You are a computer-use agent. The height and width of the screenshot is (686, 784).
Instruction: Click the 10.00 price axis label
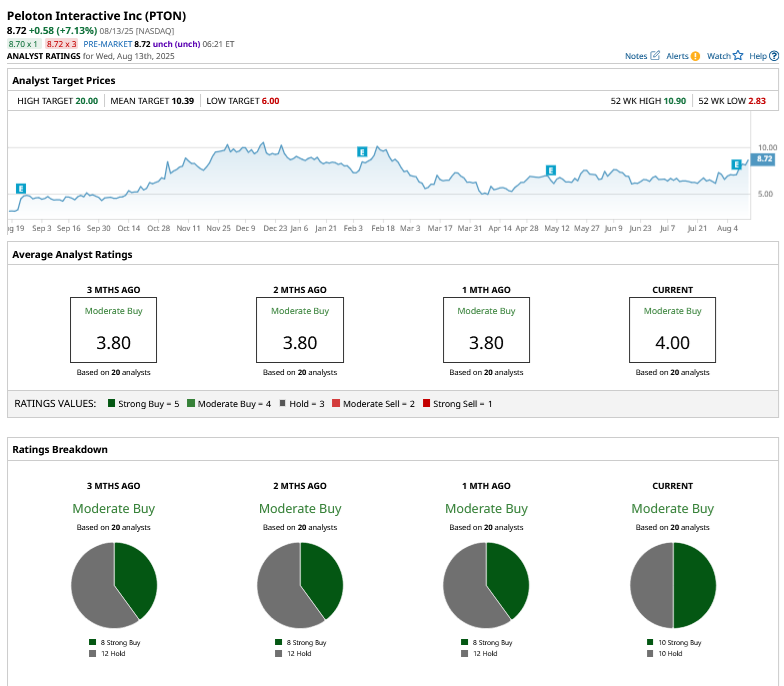point(768,148)
